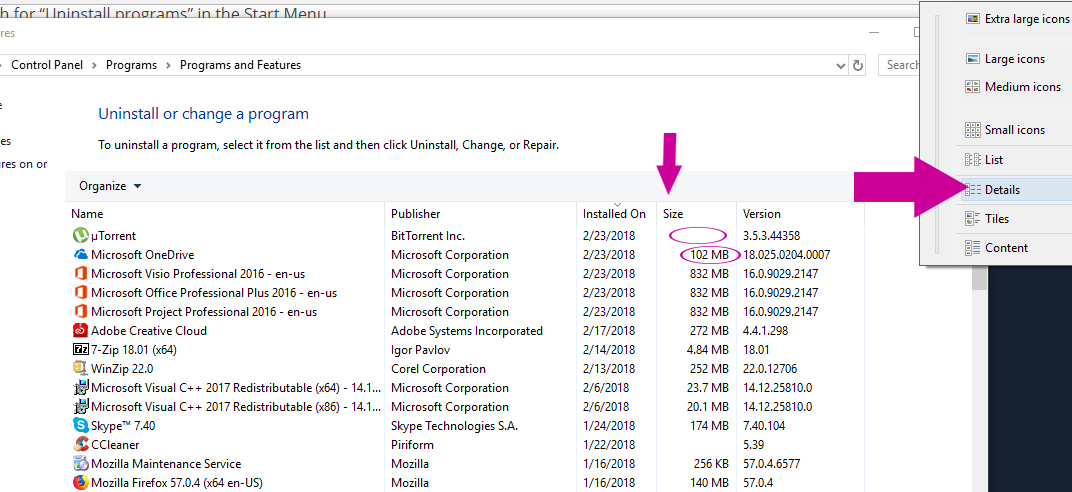The height and width of the screenshot is (492, 1072).
Task: Click the Visual C++ 2017 (x64) icon
Action: pyautogui.click(x=81, y=388)
